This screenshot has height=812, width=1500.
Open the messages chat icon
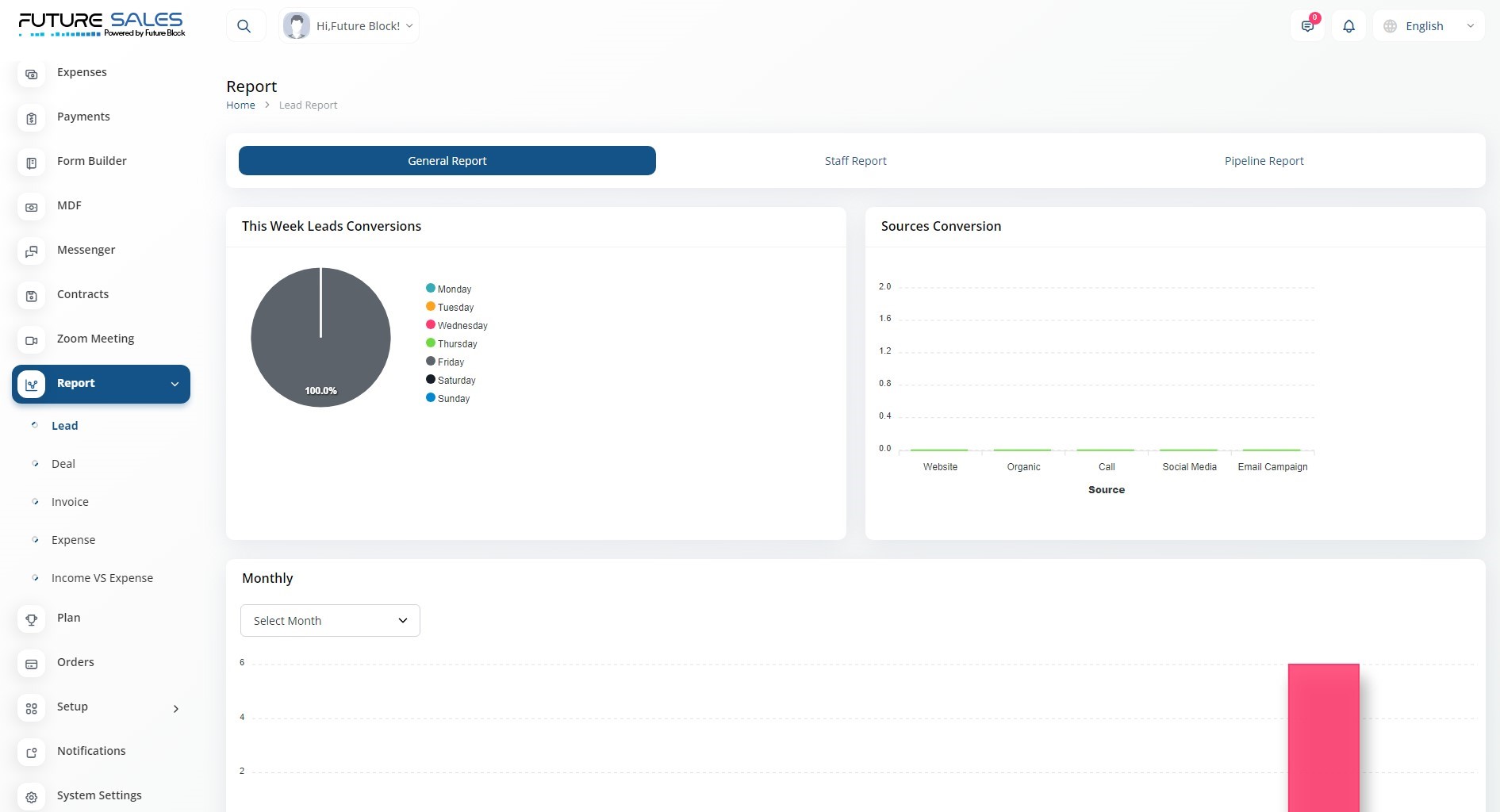pyautogui.click(x=1307, y=26)
